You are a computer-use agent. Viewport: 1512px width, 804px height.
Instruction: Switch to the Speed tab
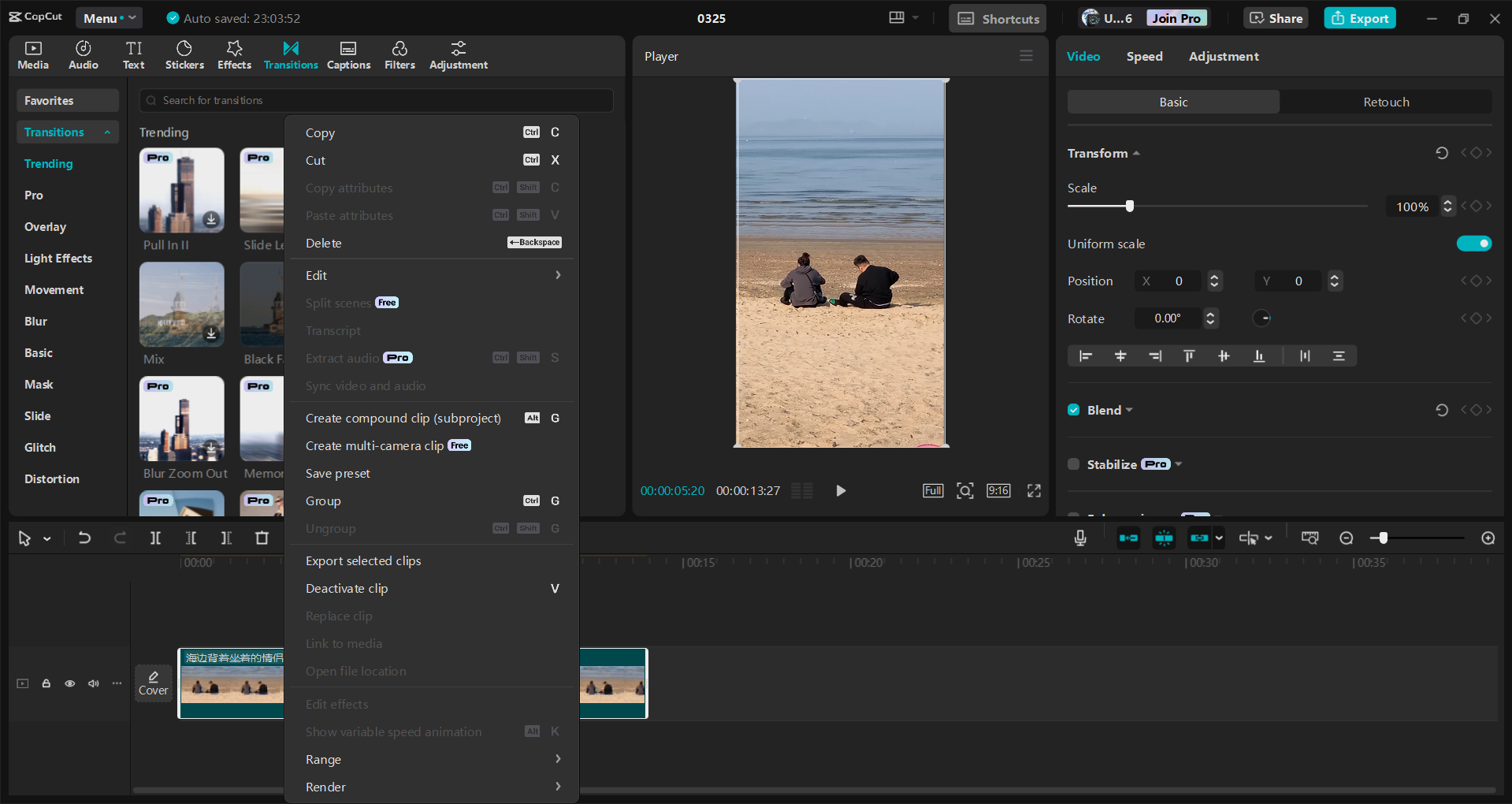[1144, 56]
